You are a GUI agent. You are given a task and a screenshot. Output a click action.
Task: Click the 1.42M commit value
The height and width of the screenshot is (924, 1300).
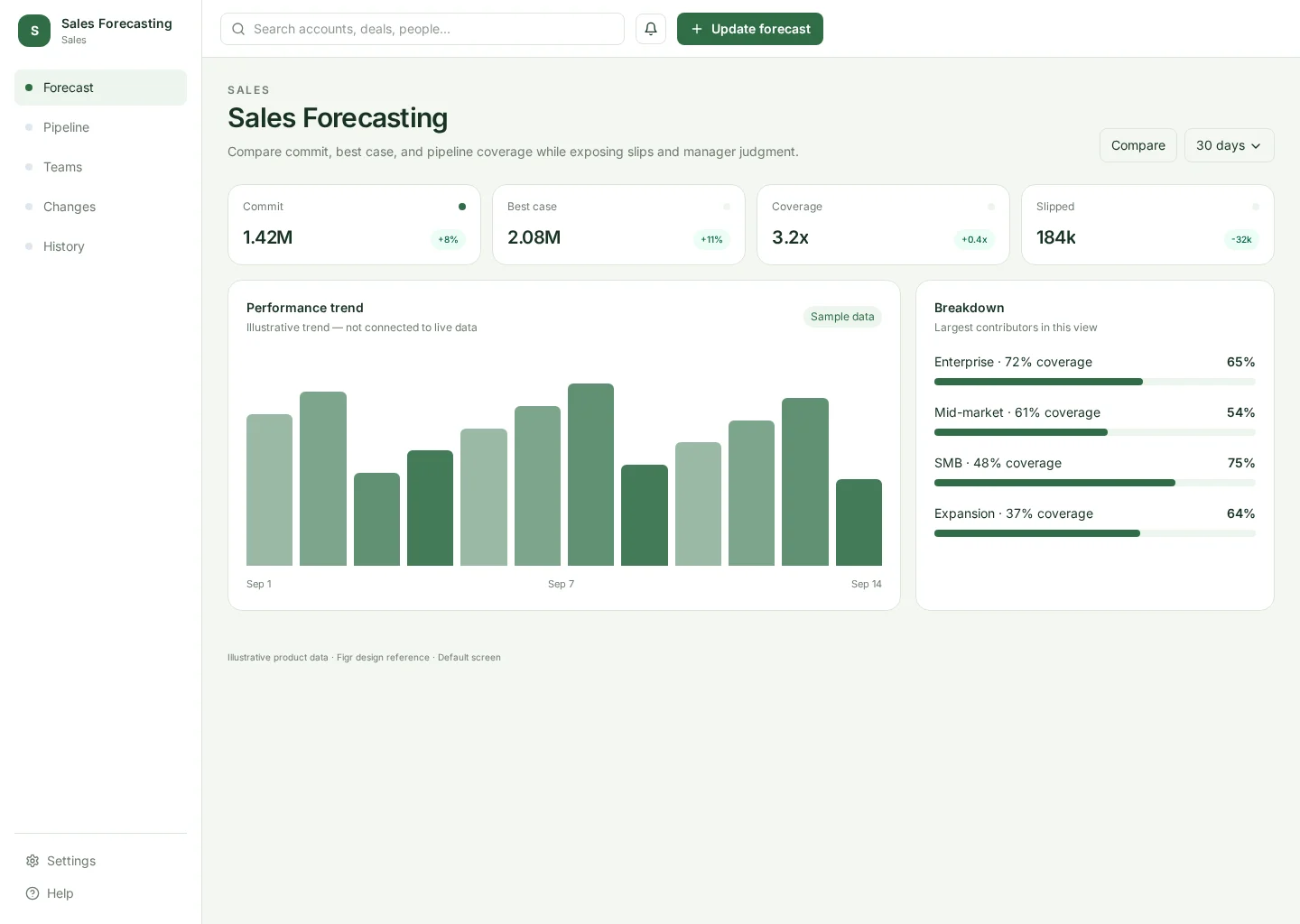tap(267, 237)
